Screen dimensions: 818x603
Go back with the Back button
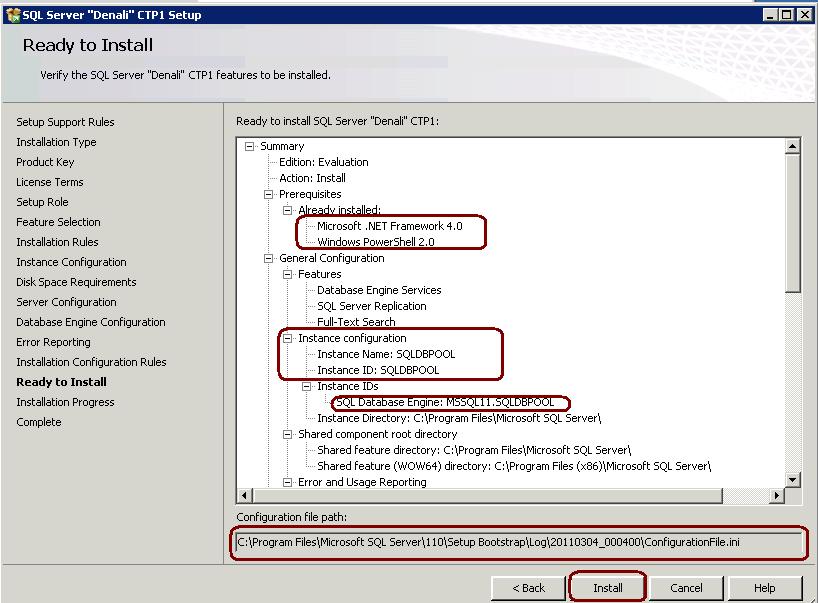(x=528, y=588)
